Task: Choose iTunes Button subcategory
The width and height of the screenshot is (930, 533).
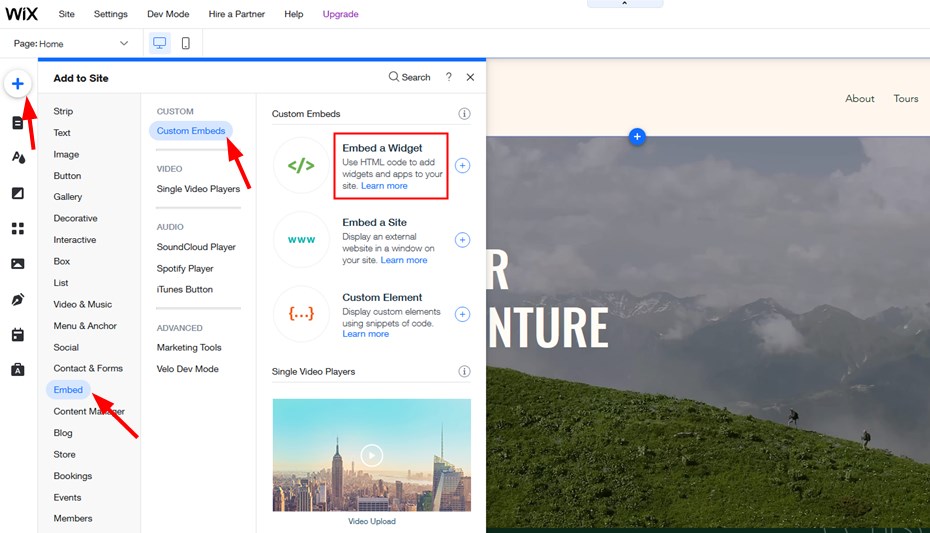Action: pyautogui.click(x=184, y=289)
